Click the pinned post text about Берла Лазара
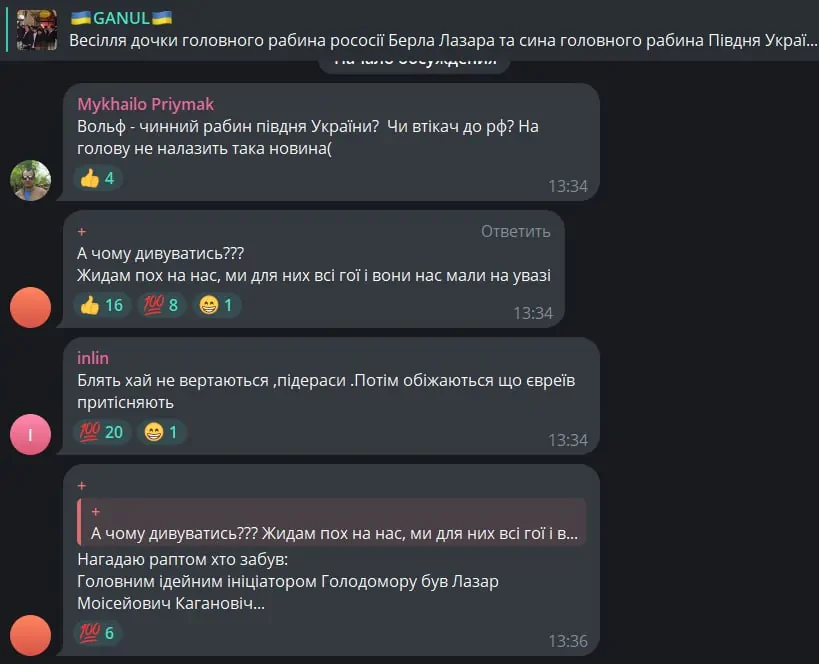 click(x=443, y=41)
